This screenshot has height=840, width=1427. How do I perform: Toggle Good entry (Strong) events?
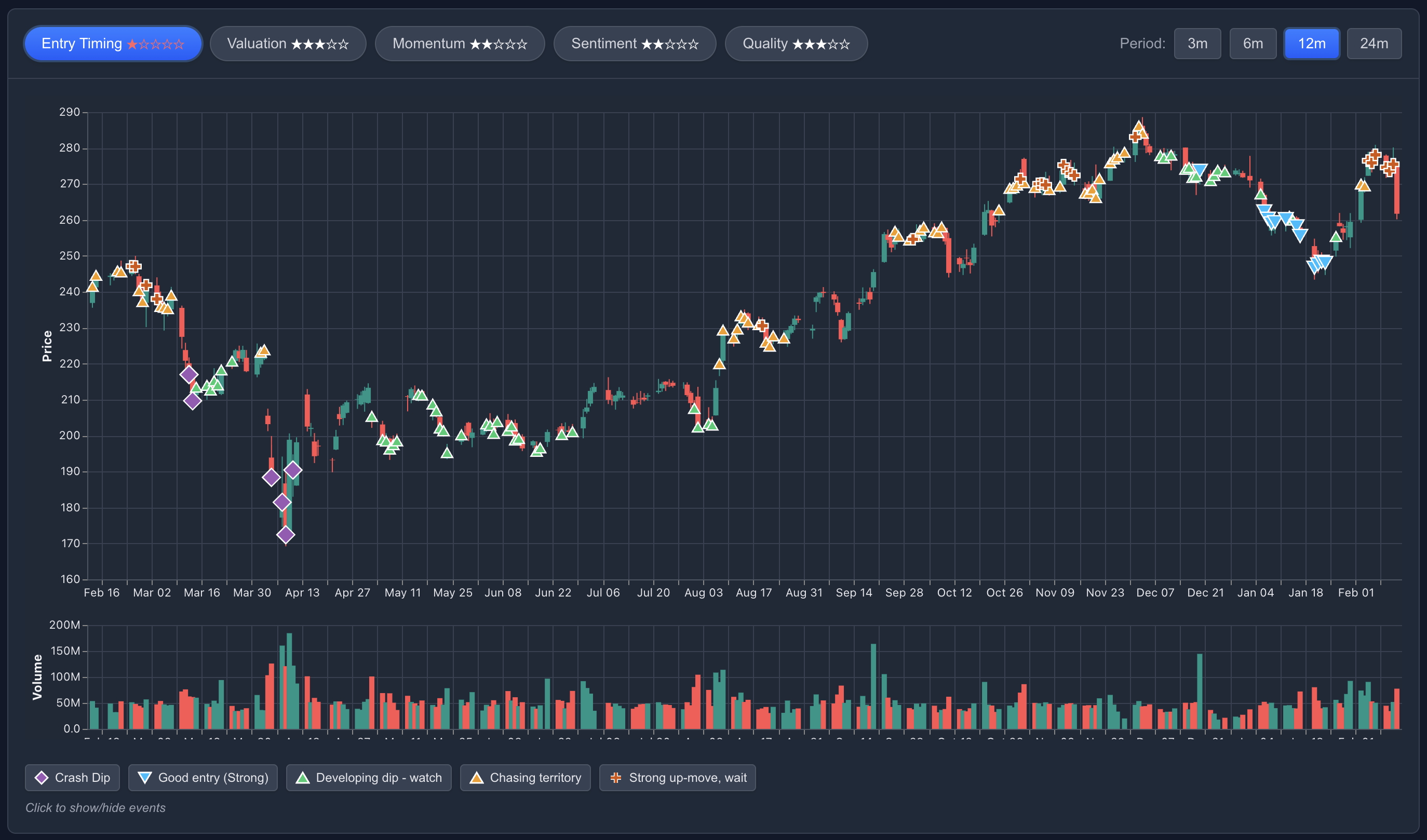coord(203,778)
